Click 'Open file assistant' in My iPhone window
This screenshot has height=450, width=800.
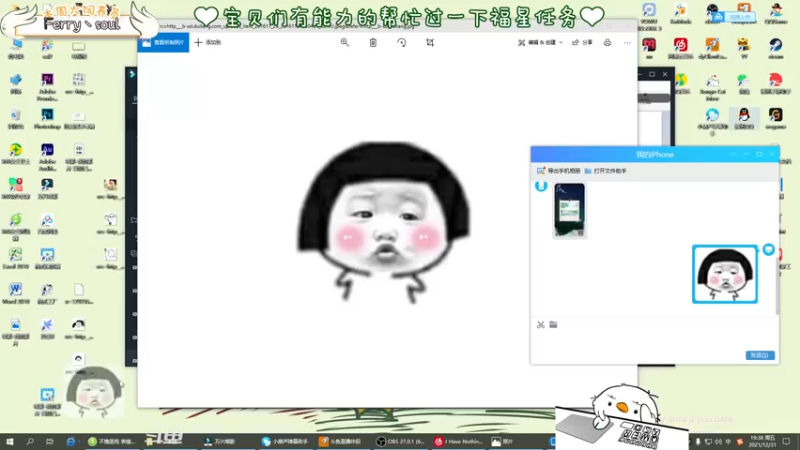[606, 171]
